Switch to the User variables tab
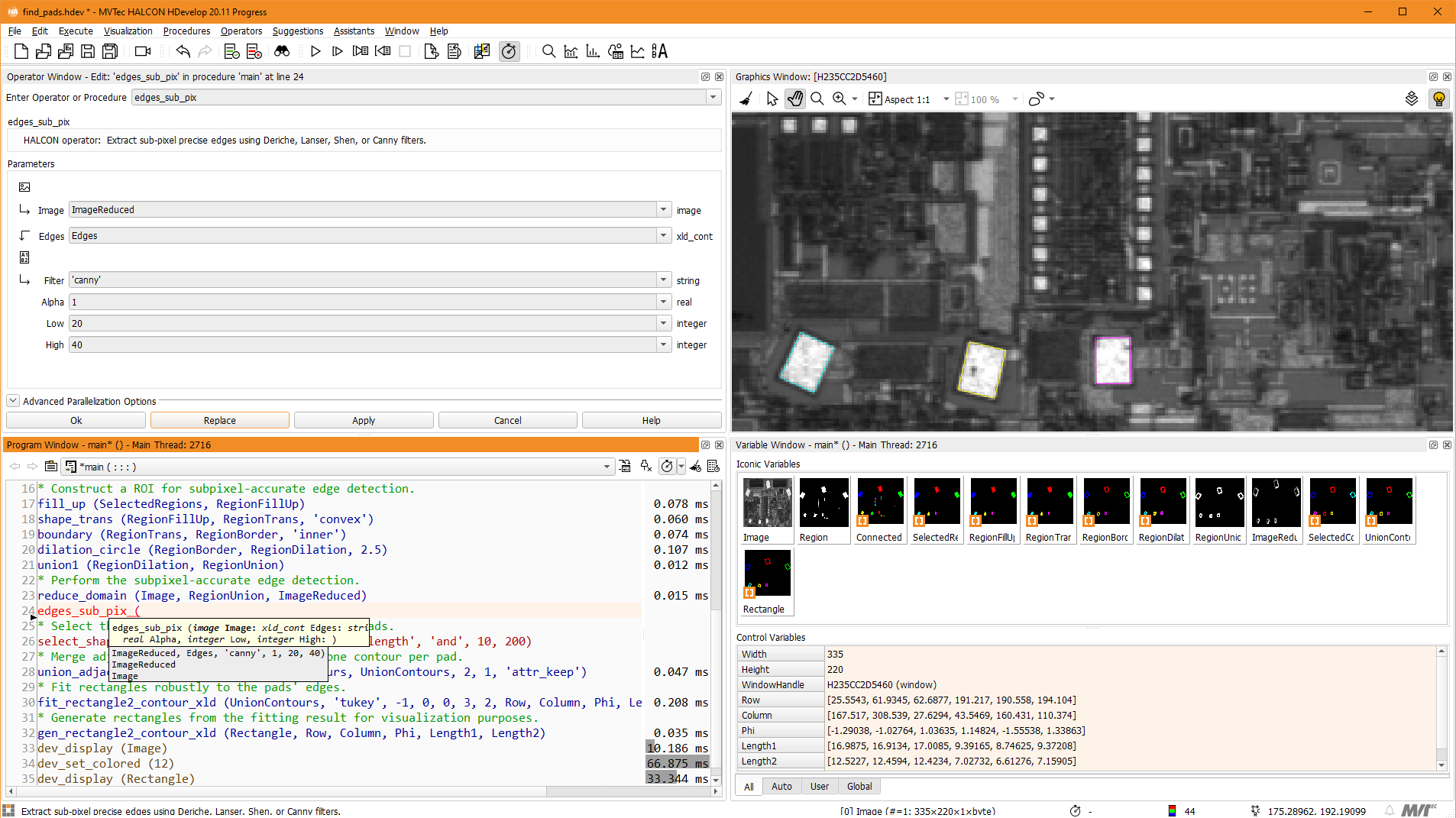The height and width of the screenshot is (818, 1456). click(820, 786)
